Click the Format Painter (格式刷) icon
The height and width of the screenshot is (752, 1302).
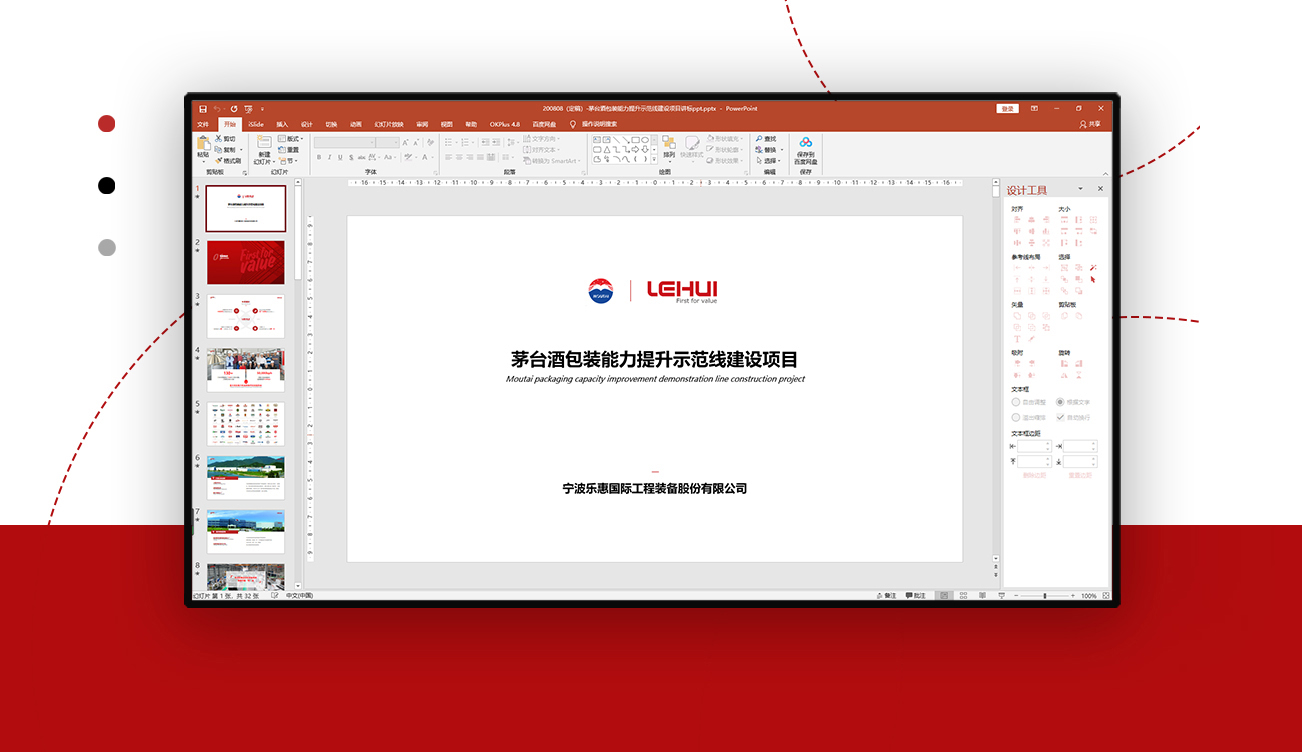coord(218,161)
